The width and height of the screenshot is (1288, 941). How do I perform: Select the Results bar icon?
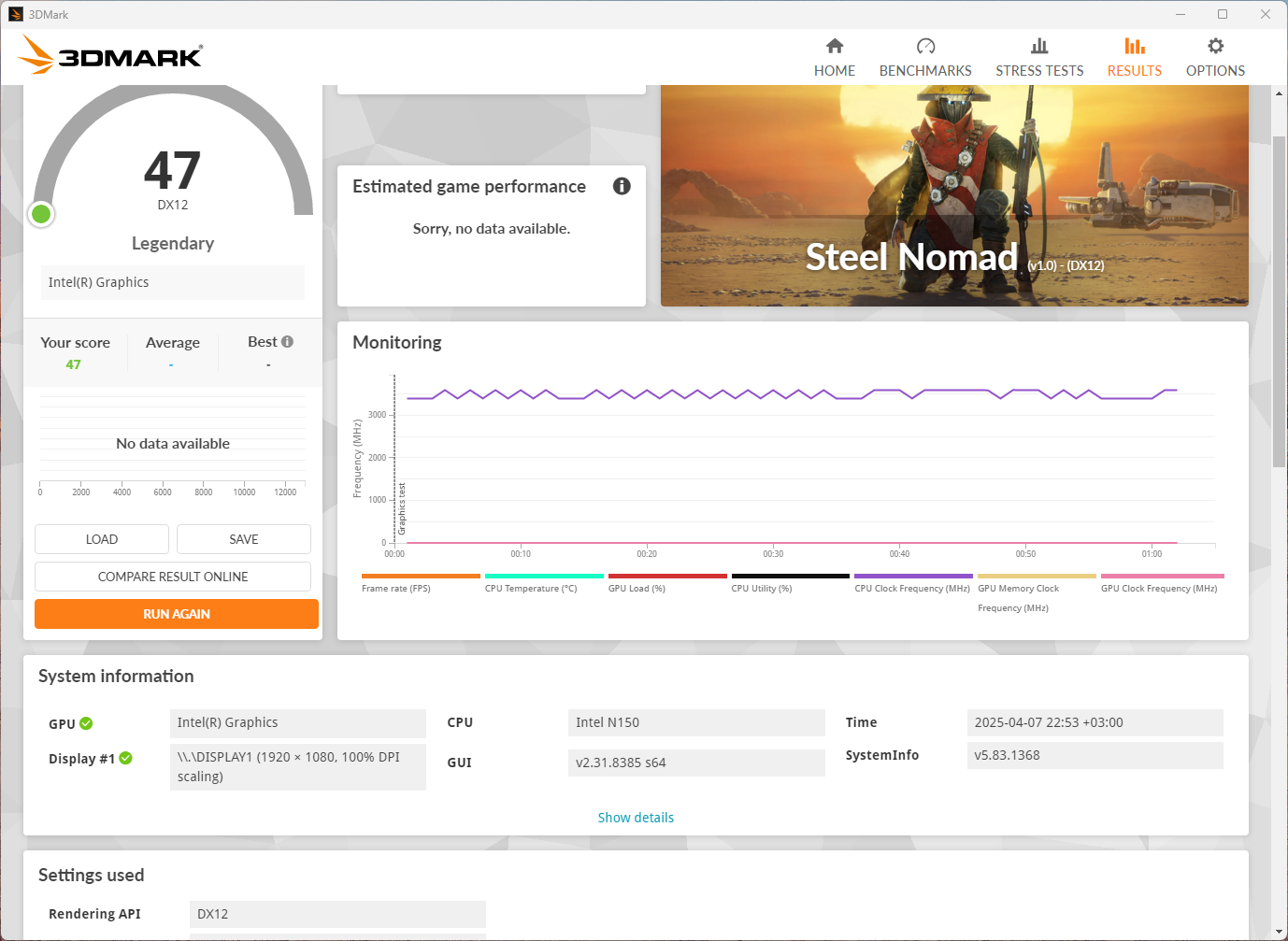pyautogui.click(x=1134, y=47)
